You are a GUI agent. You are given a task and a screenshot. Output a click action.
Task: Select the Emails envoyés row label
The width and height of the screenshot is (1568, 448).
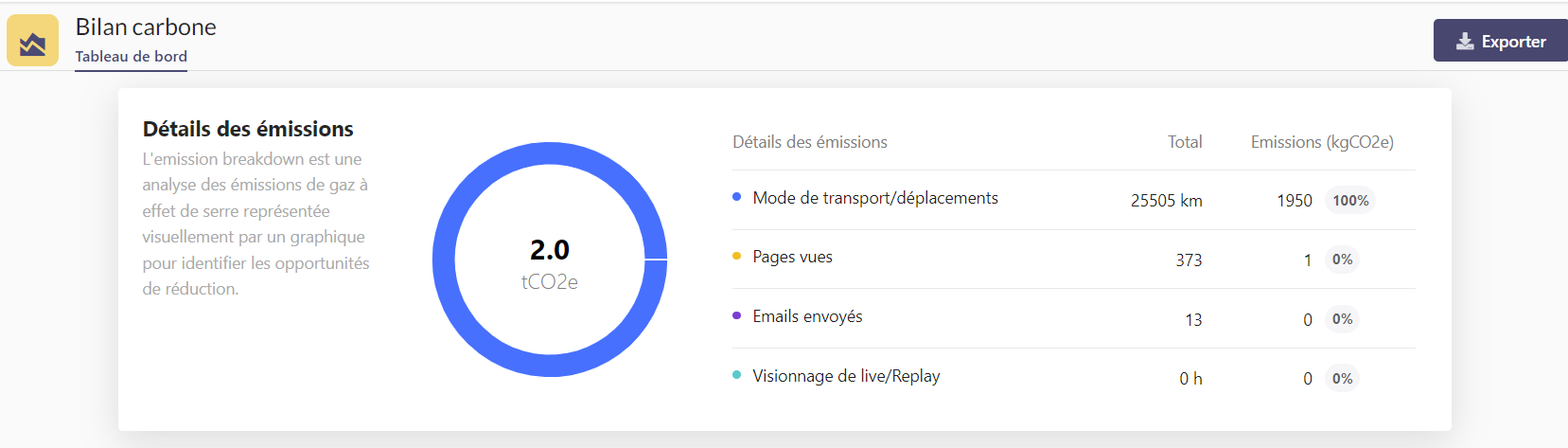[807, 316]
